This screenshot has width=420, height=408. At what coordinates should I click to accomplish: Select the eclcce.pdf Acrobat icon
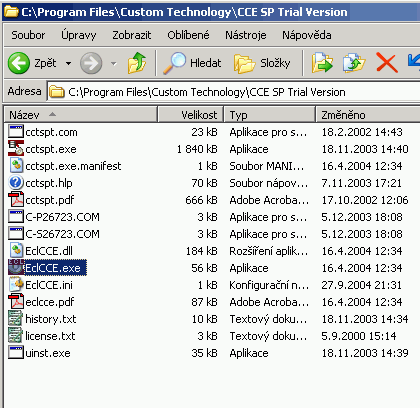pyautogui.click(x=16, y=302)
